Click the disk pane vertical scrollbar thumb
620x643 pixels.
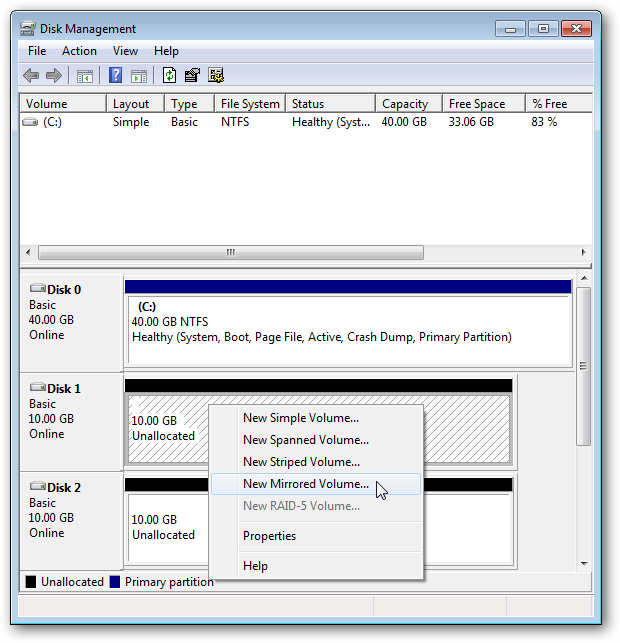point(584,366)
